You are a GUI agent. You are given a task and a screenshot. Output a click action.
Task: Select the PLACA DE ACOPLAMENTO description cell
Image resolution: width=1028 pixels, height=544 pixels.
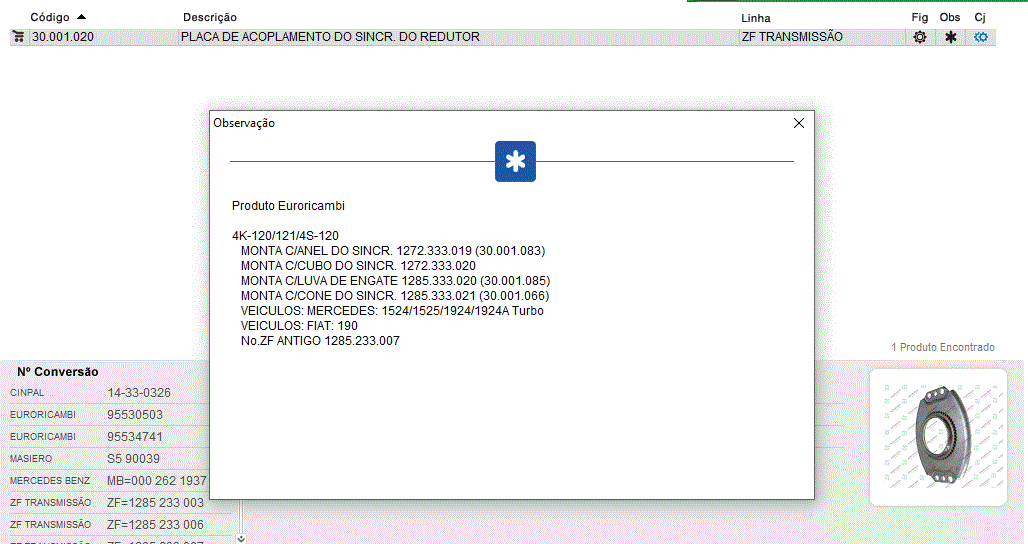[330, 37]
